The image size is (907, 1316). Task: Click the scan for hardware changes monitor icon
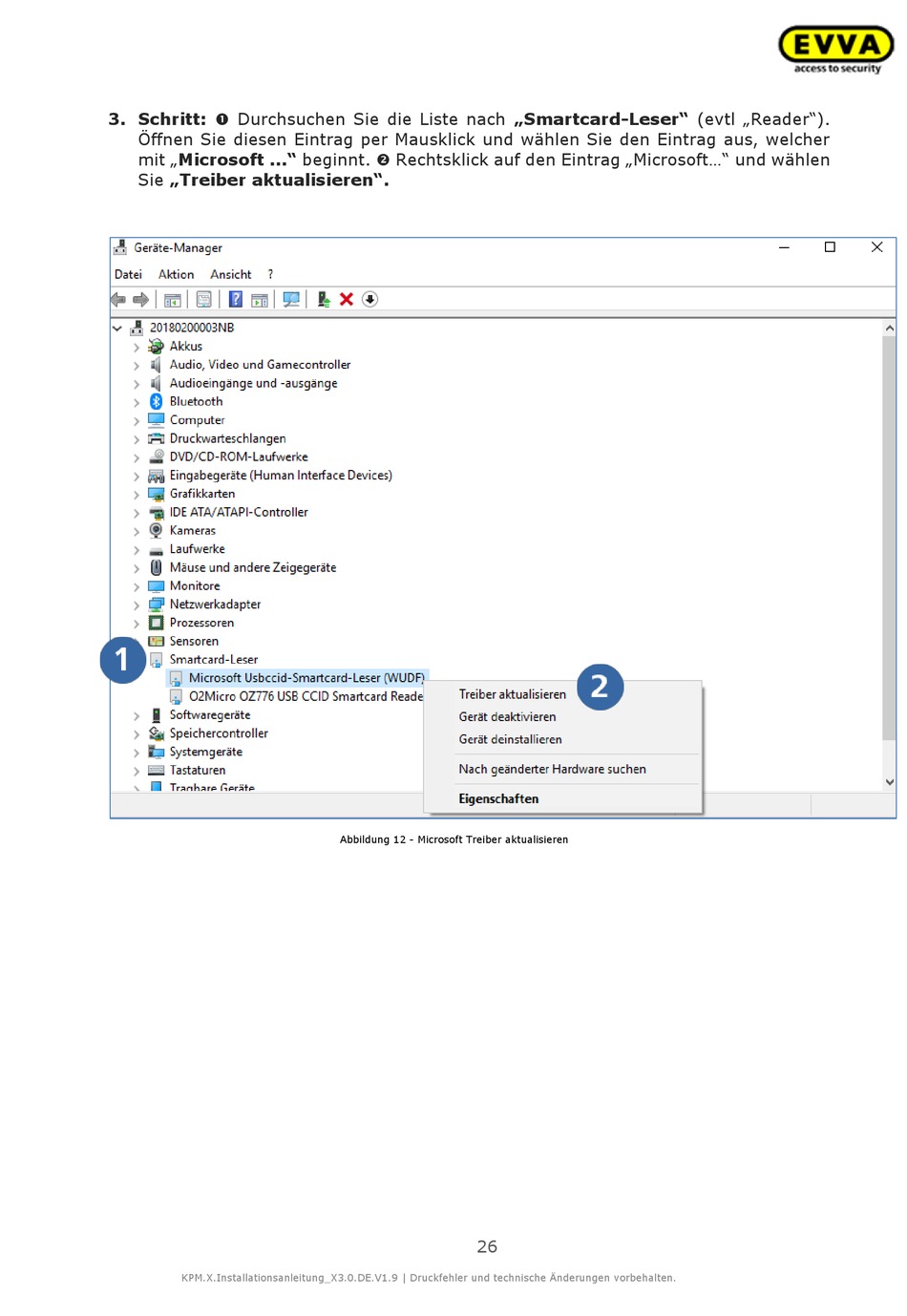coord(291,300)
